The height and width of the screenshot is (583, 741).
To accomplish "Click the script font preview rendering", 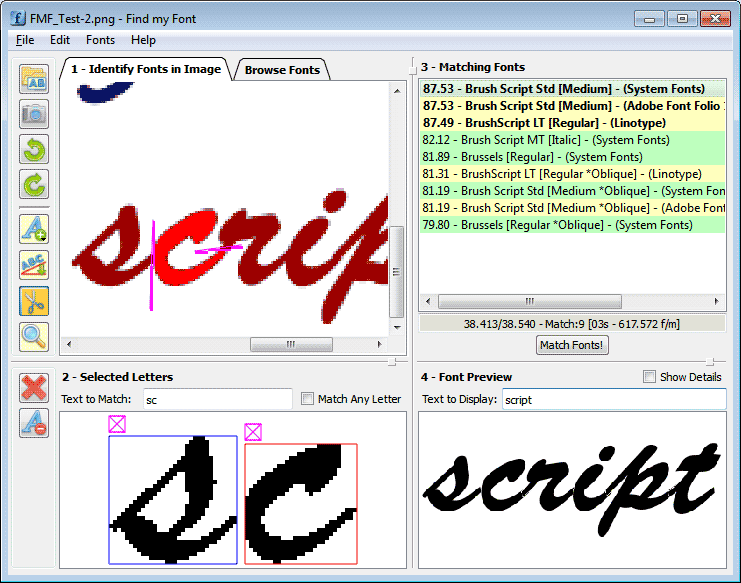I will point(572,489).
